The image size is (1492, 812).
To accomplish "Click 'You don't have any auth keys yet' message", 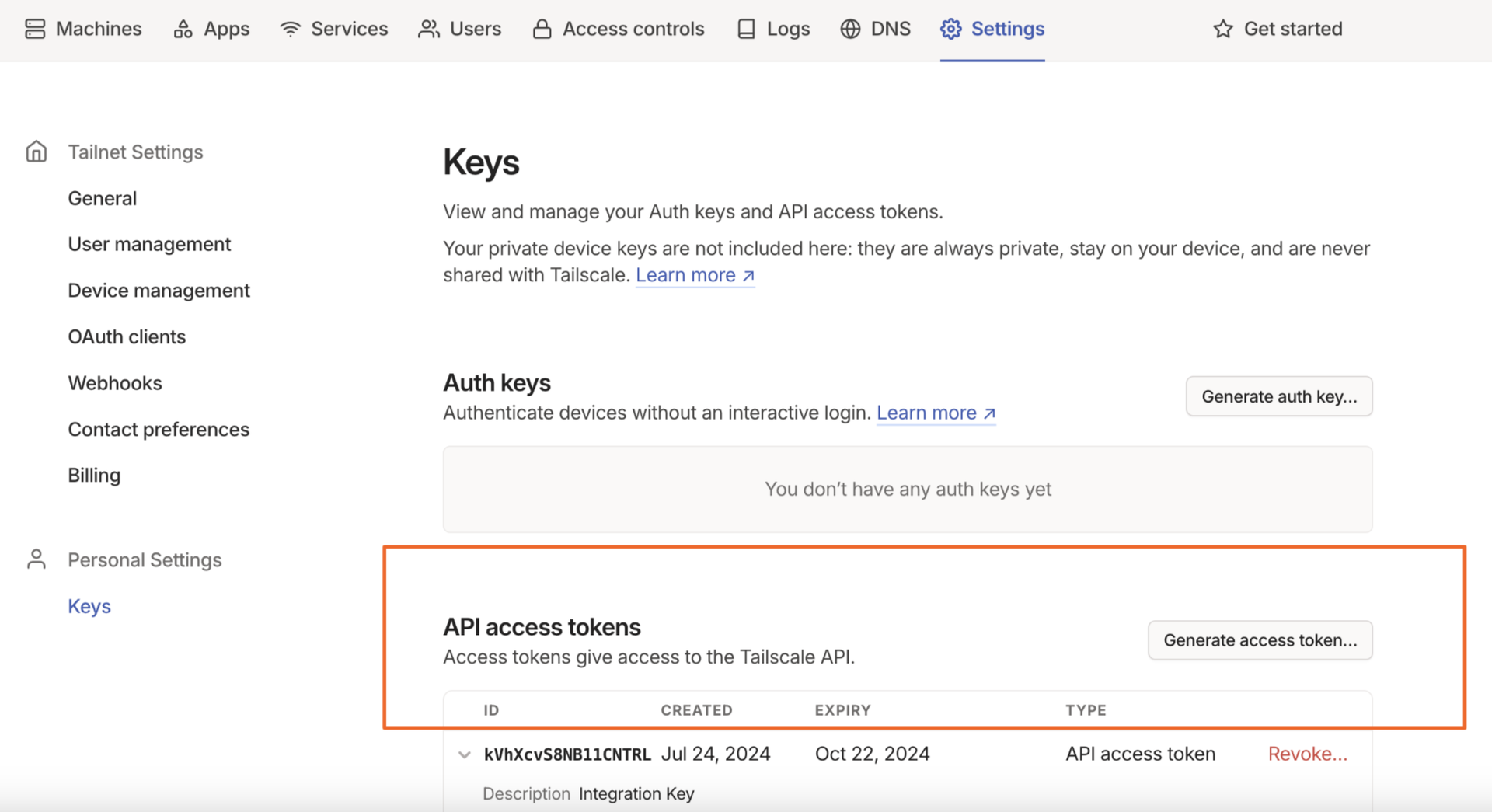I will coord(908,489).
